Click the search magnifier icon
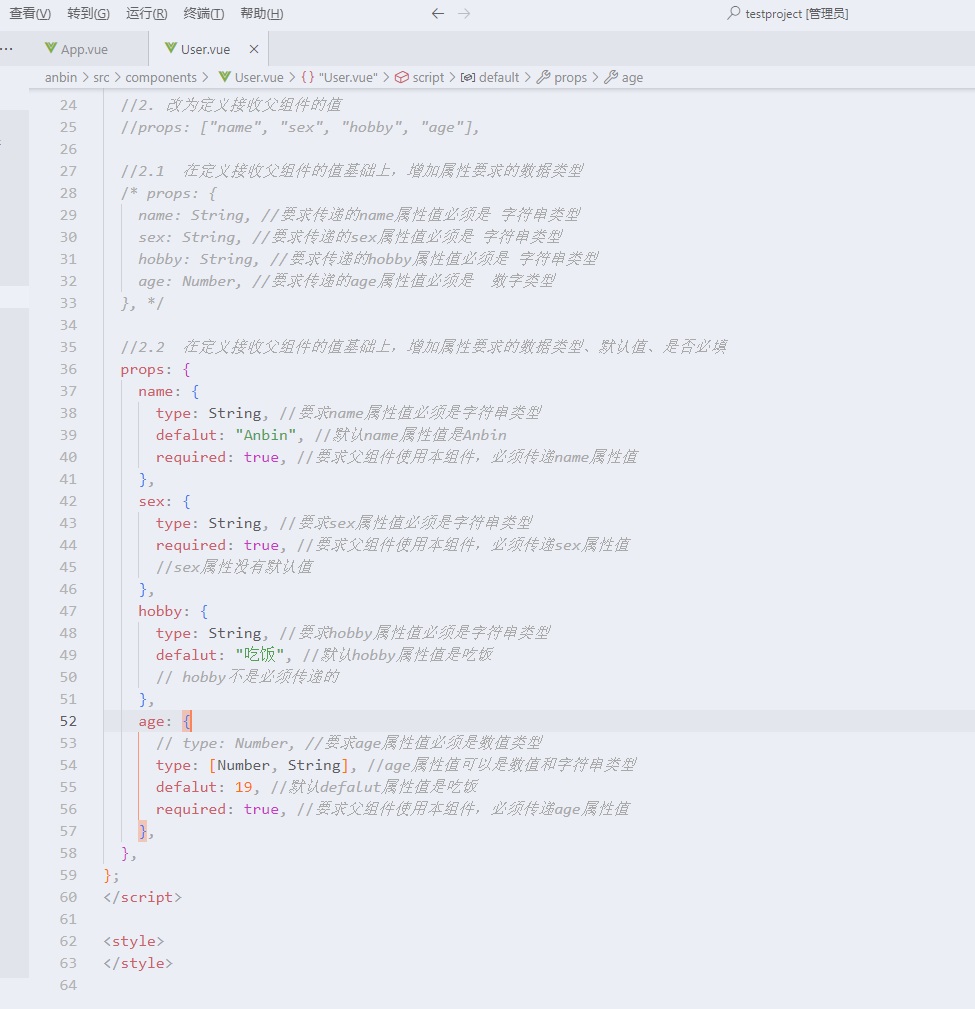 (x=733, y=13)
